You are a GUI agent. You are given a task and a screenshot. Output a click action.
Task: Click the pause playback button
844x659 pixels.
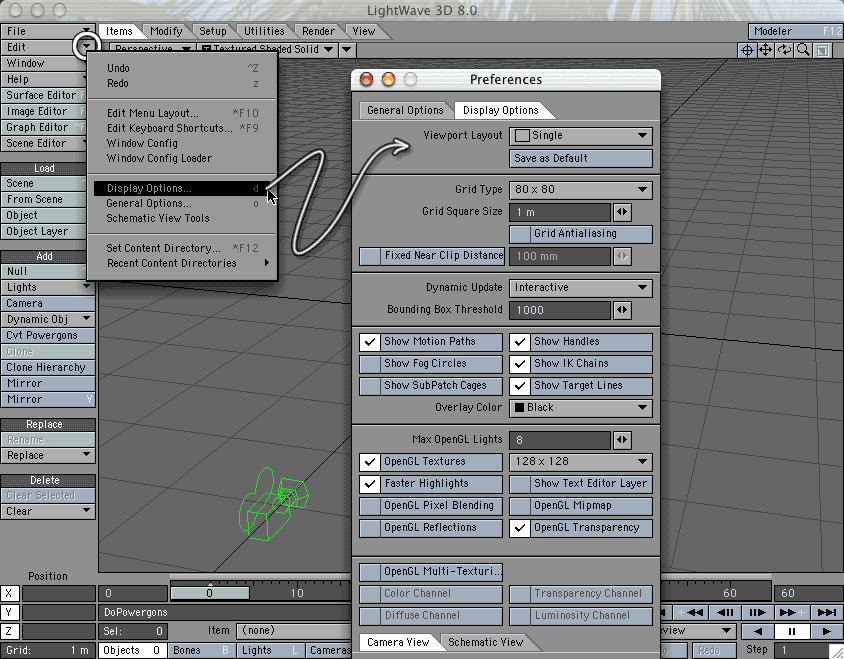tap(792, 632)
